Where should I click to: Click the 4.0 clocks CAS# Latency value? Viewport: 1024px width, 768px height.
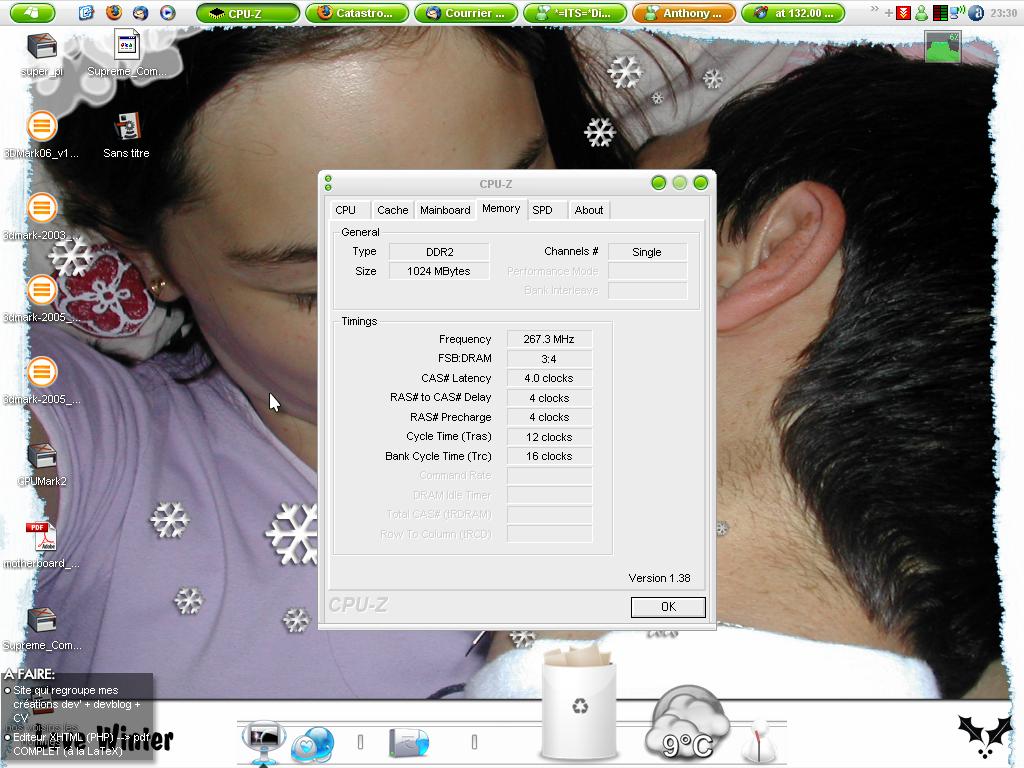549,378
